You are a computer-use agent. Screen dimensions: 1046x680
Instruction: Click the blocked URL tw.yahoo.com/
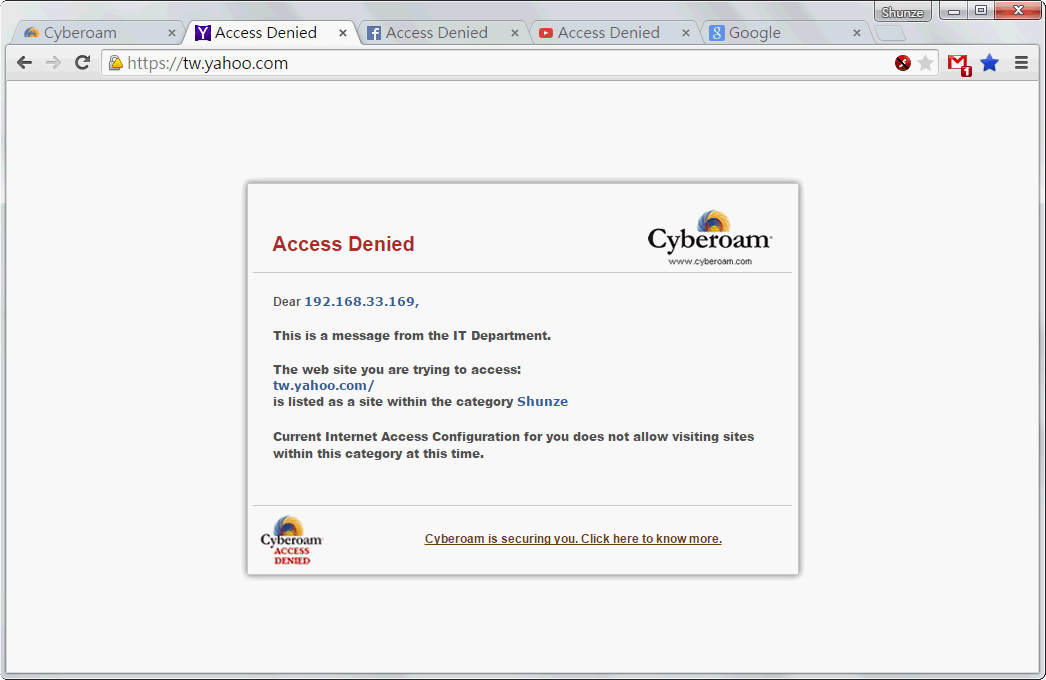pos(324,385)
